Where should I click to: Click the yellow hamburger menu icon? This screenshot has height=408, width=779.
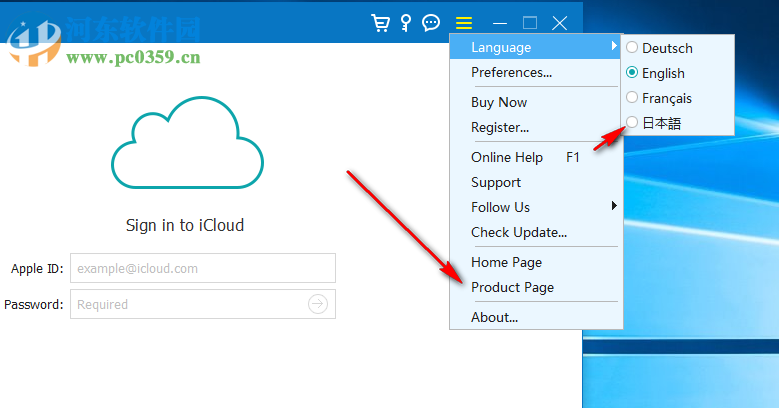(463, 22)
